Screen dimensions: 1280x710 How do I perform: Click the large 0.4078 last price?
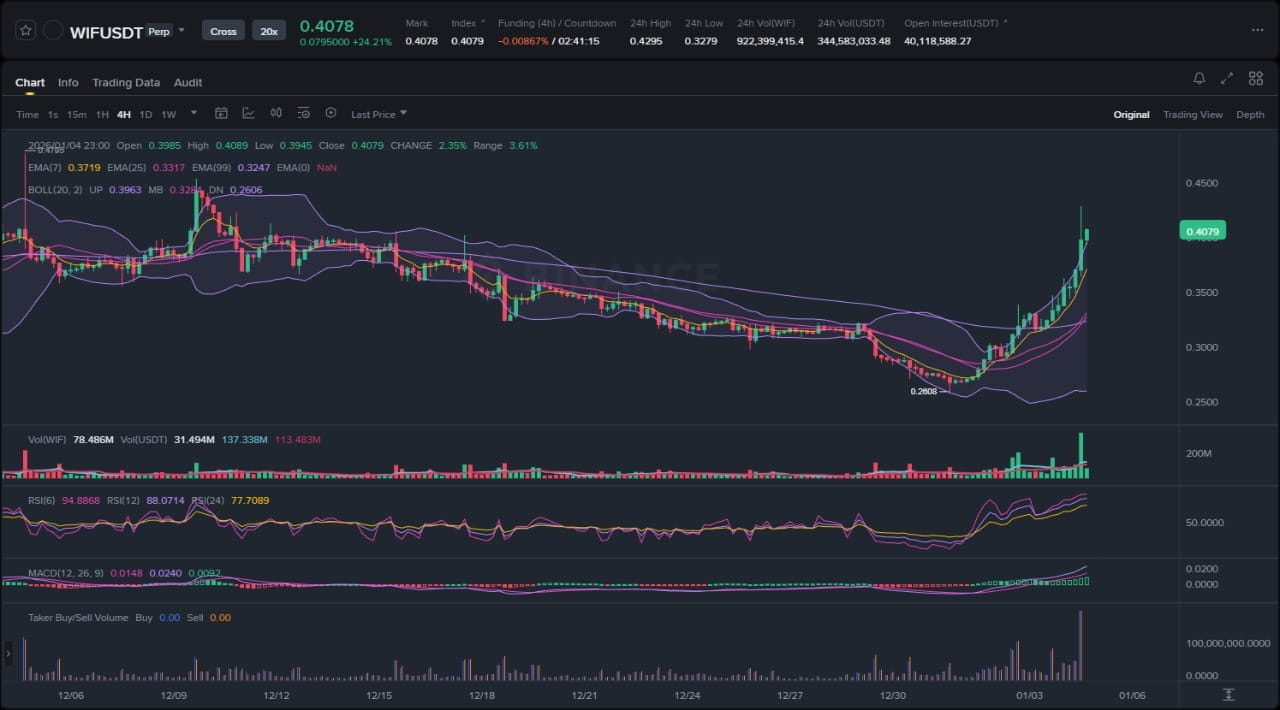coord(327,25)
